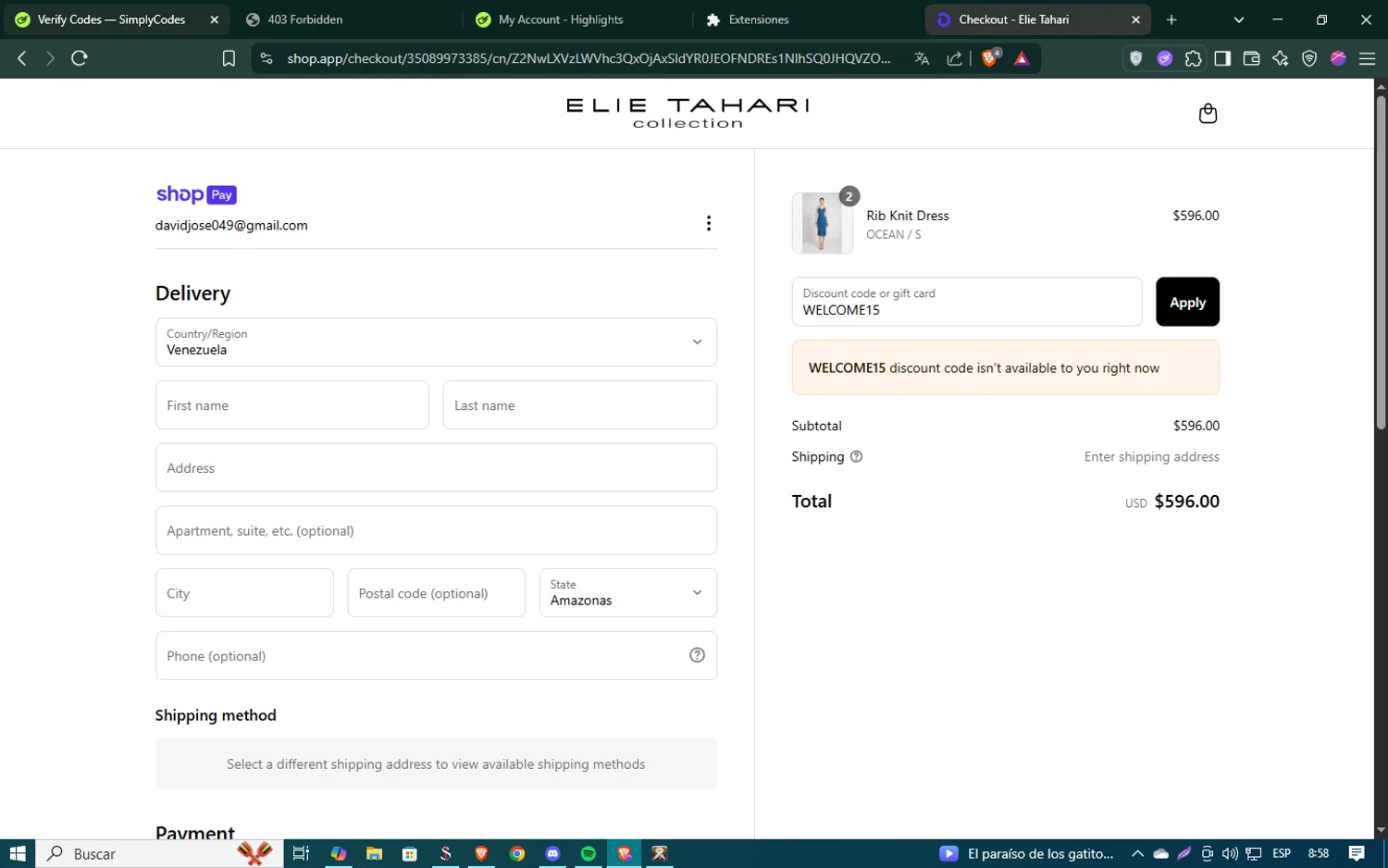Click the volume speaker tray icon
The height and width of the screenshot is (868, 1388).
(x=1230, y=853)
